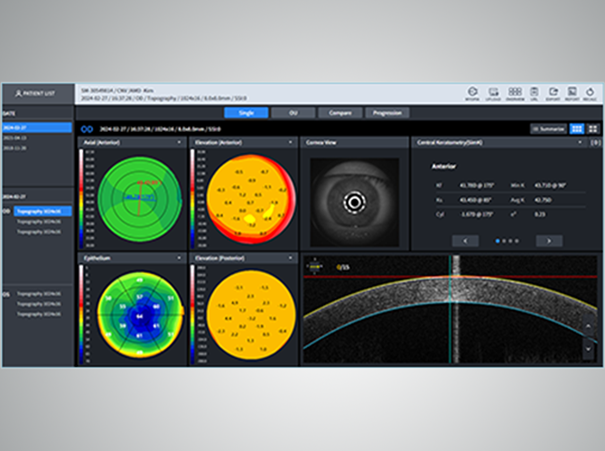
Task: Click the Epithelium thickness map
Action: point(140,314)
